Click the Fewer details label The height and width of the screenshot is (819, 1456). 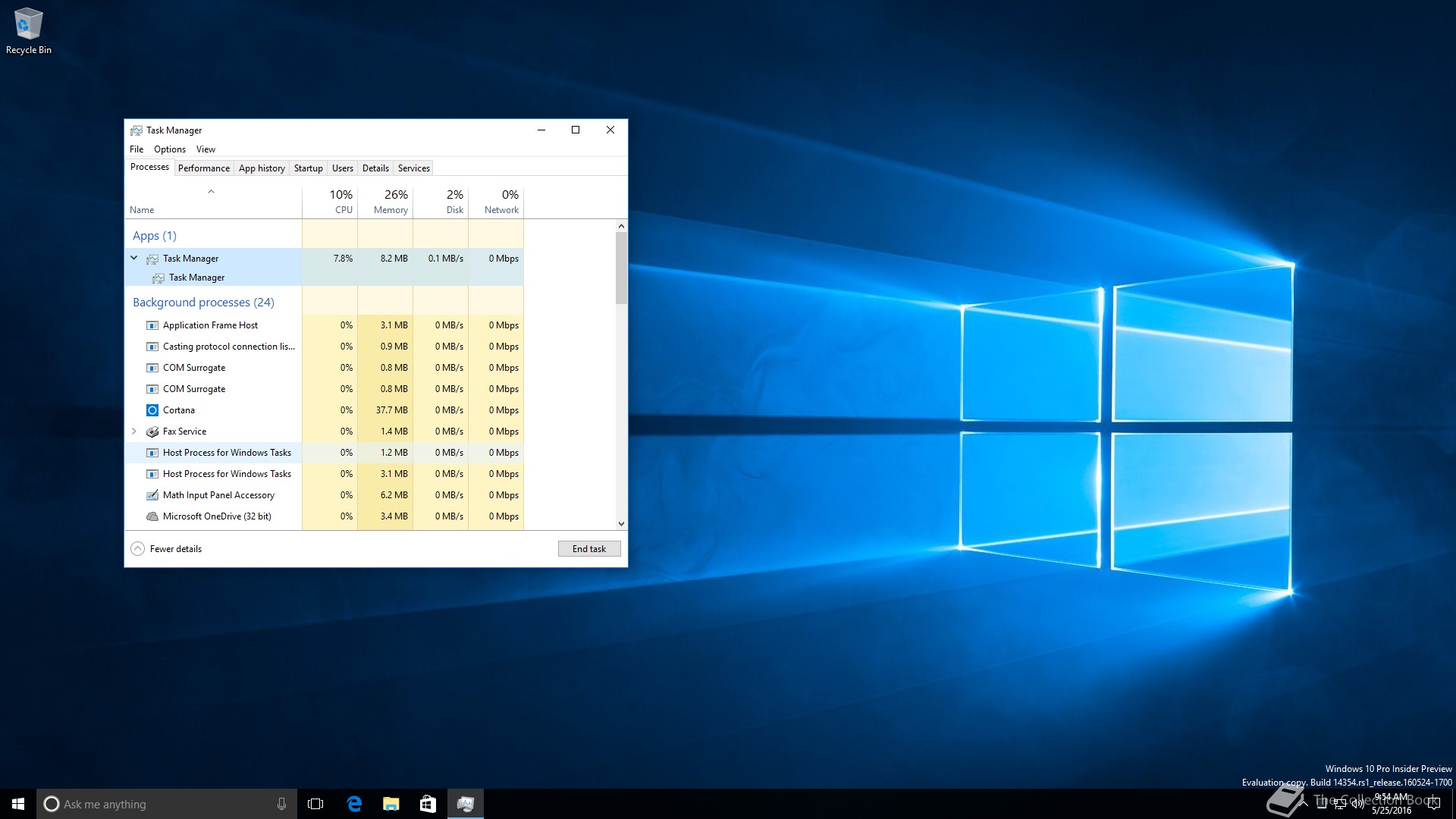pos(176,549)
